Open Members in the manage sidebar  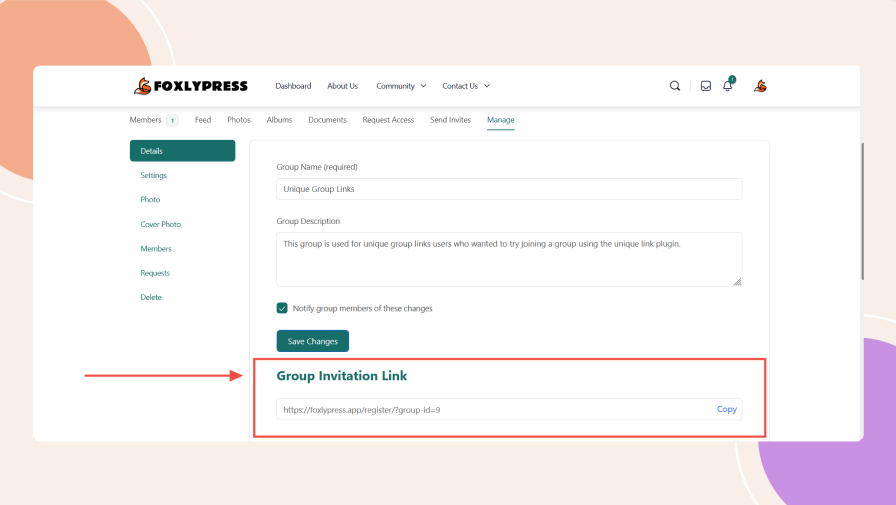(156, 249)
